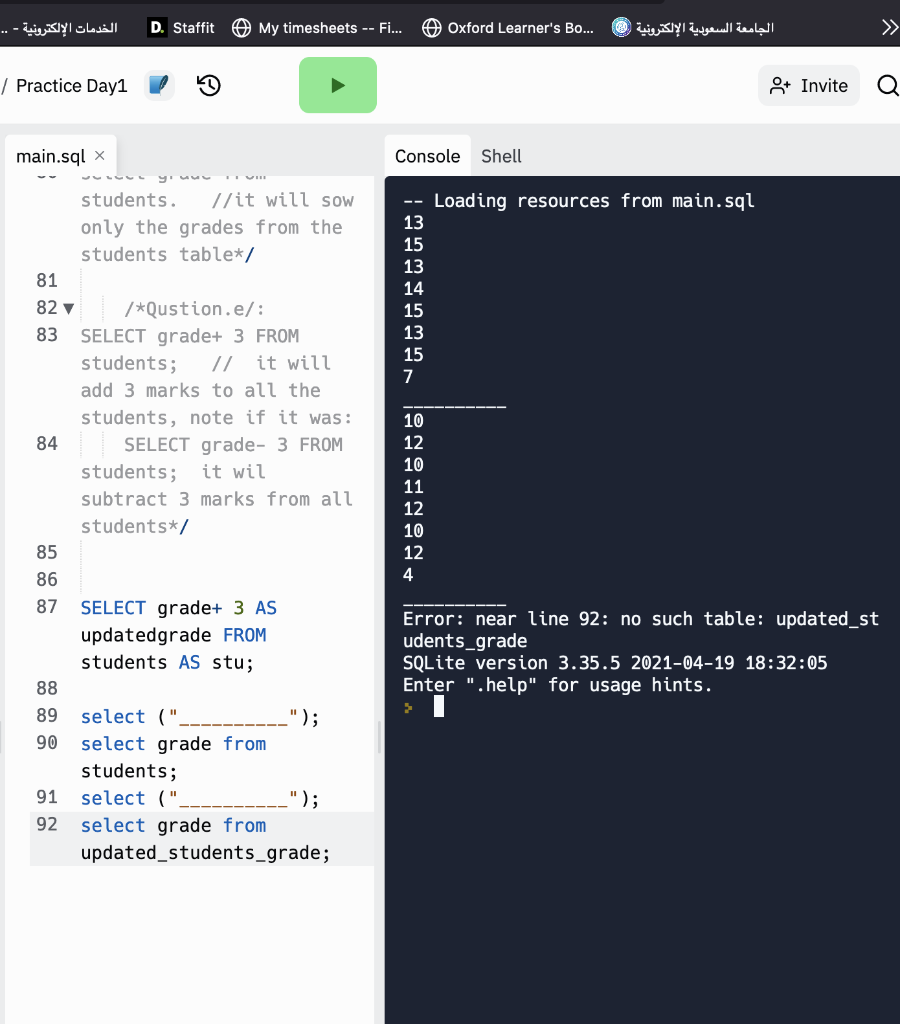Image resolution: width=900 pixels, height=1024 pixels.
Task: Click the Practice Day1 project title
Action: [x=72, y=86]
